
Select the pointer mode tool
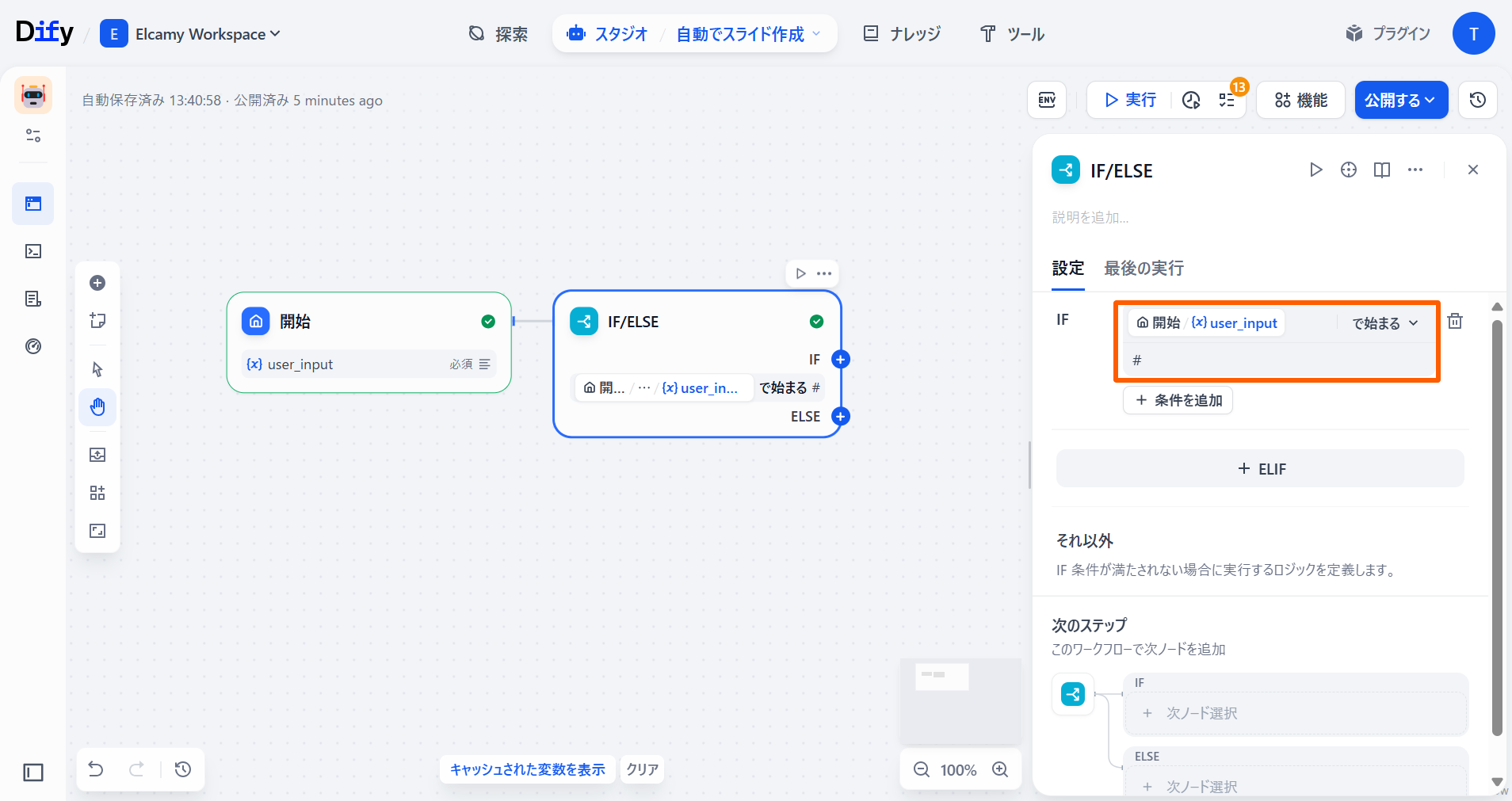(x=97, y=369)
